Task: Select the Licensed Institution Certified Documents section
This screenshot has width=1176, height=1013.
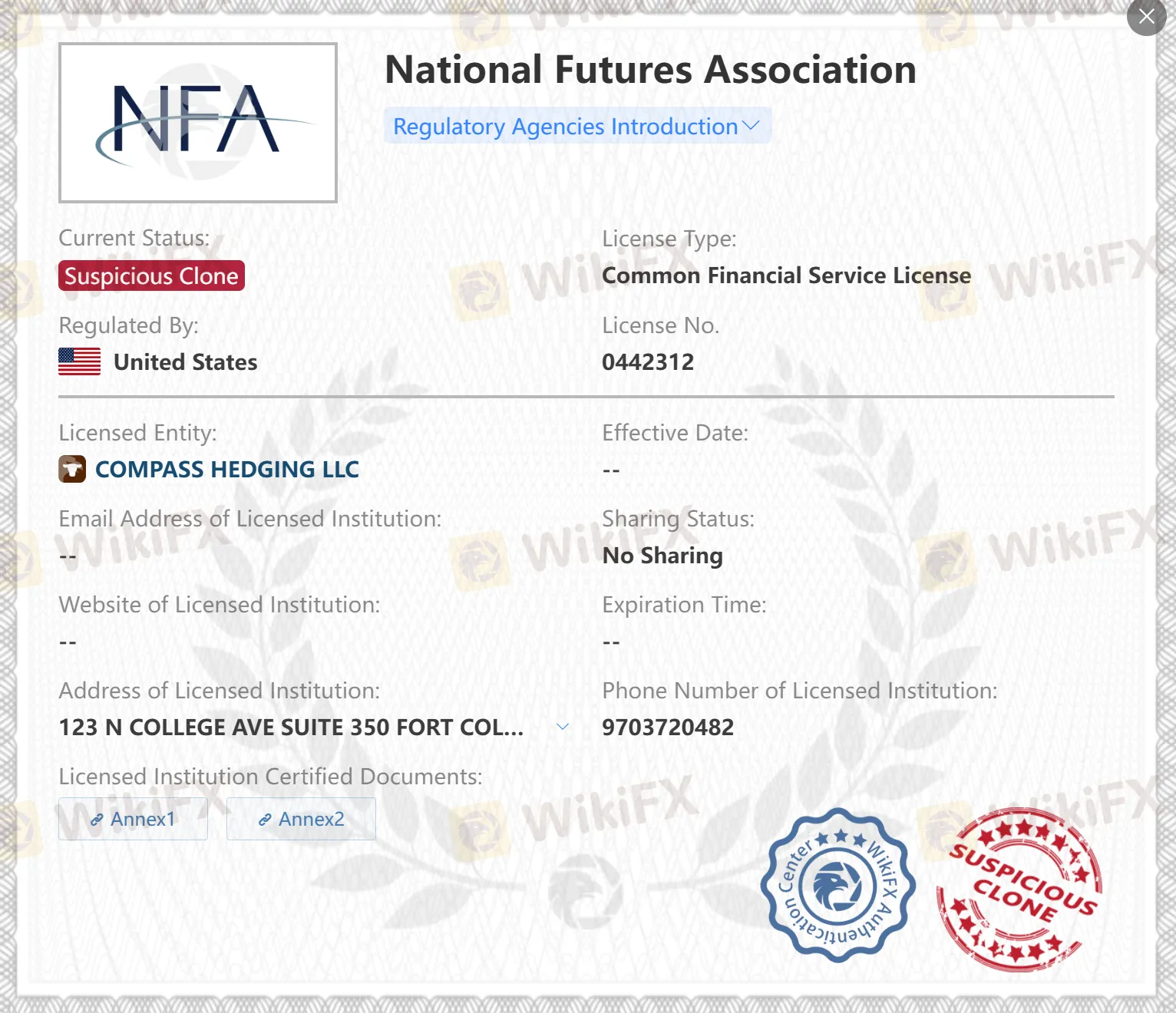Action: (269, 776)
